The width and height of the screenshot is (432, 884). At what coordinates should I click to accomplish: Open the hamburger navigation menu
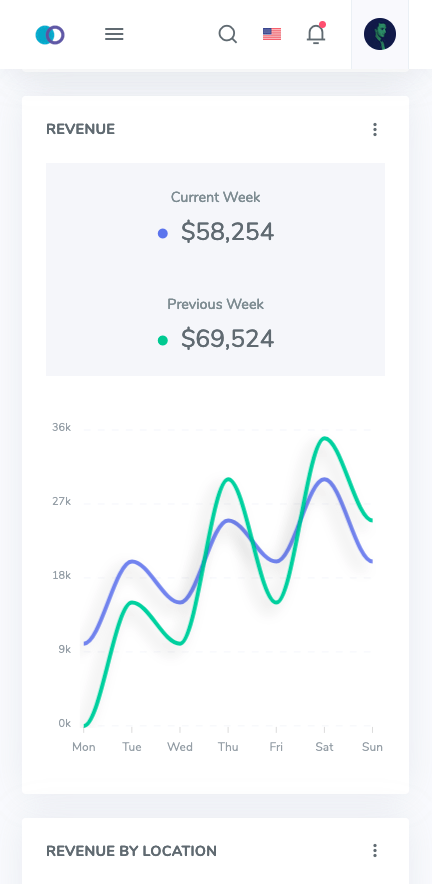[x=114, y=34]
